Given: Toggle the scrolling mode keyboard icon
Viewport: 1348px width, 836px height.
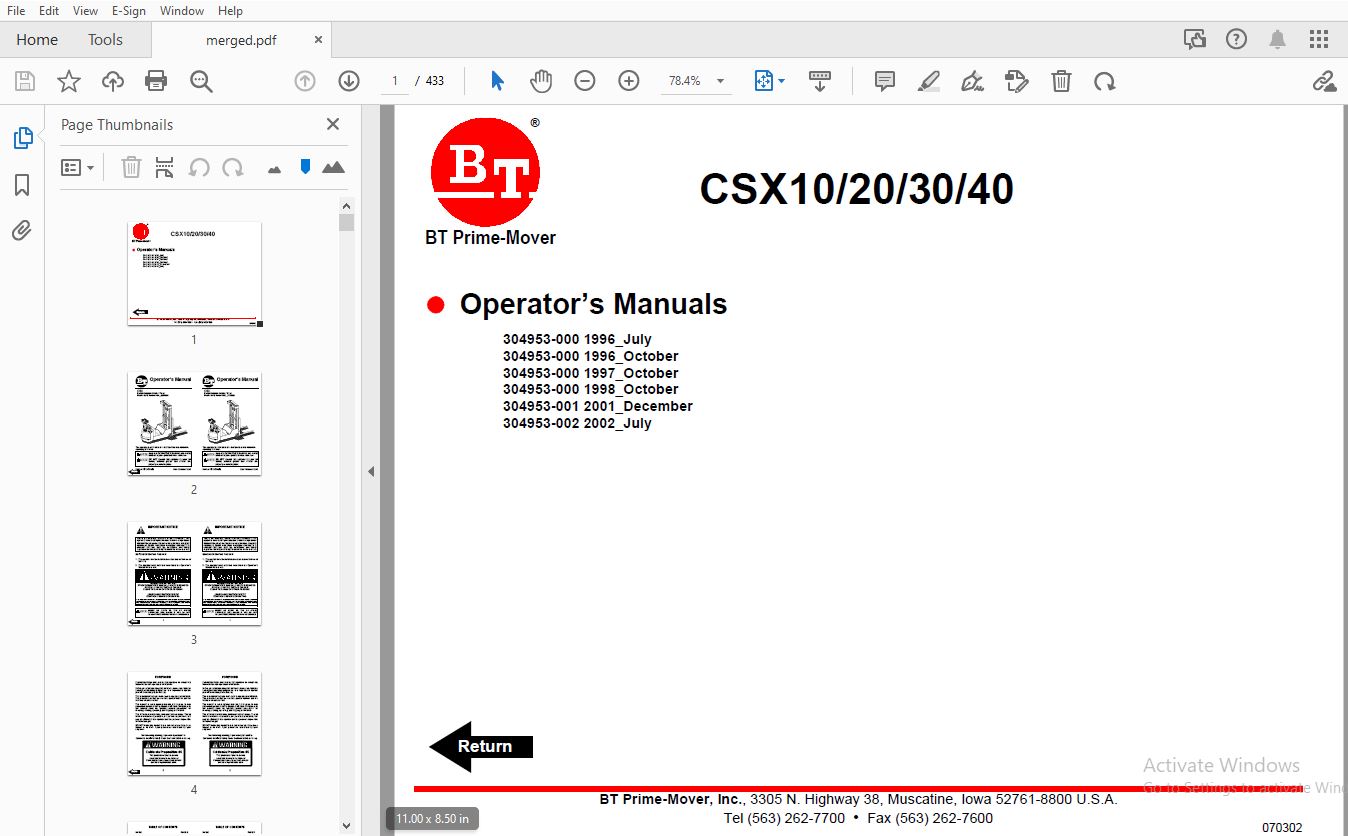Looking at the screenshot, I should (820, 81).
